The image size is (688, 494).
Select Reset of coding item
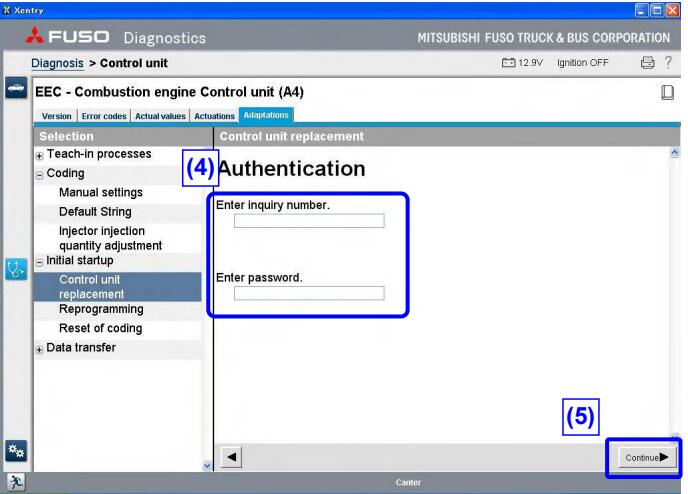click(100, 329)
